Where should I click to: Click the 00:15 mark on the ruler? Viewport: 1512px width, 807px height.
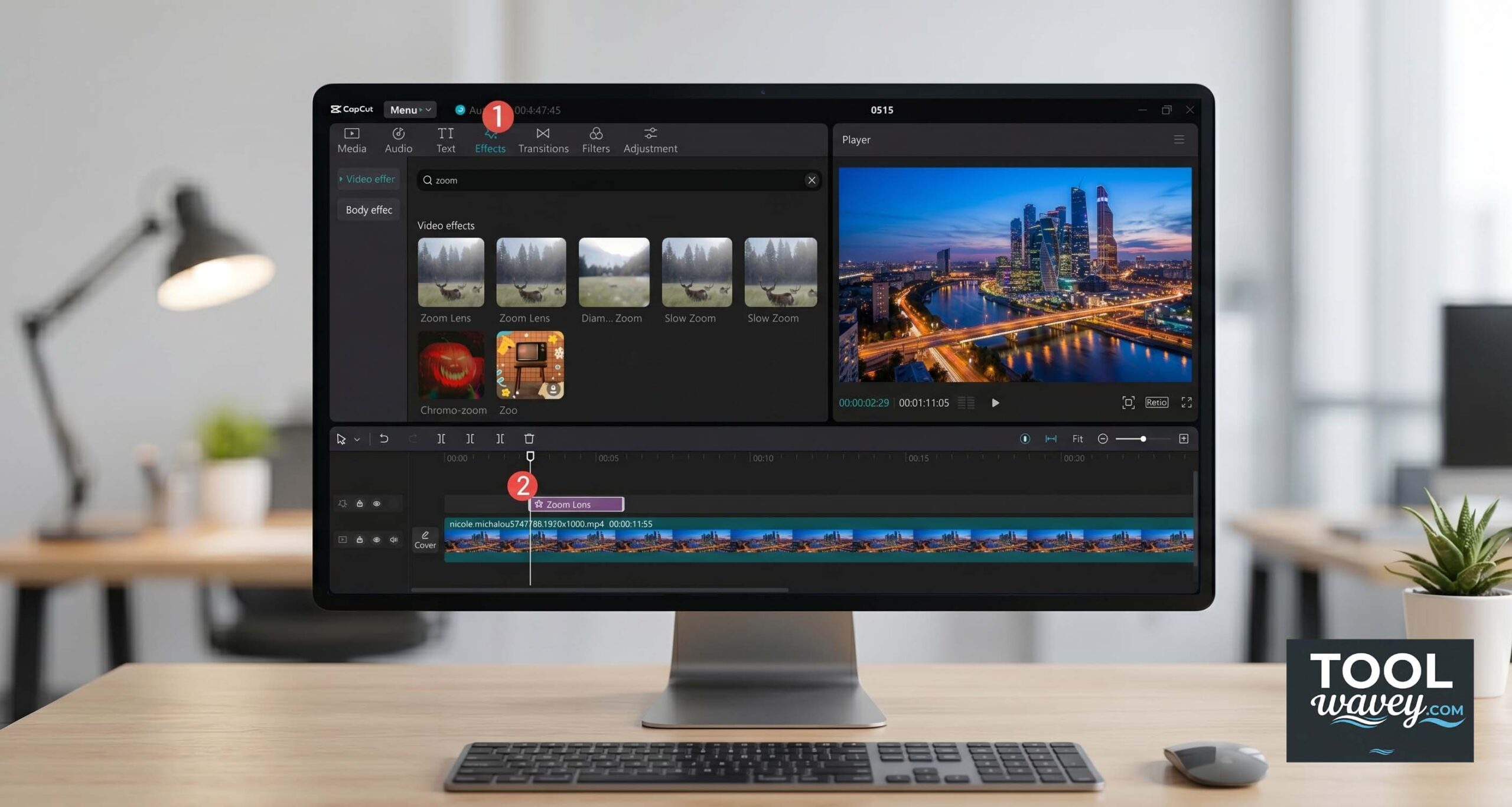pyautogui.click(x=918, y=458)
